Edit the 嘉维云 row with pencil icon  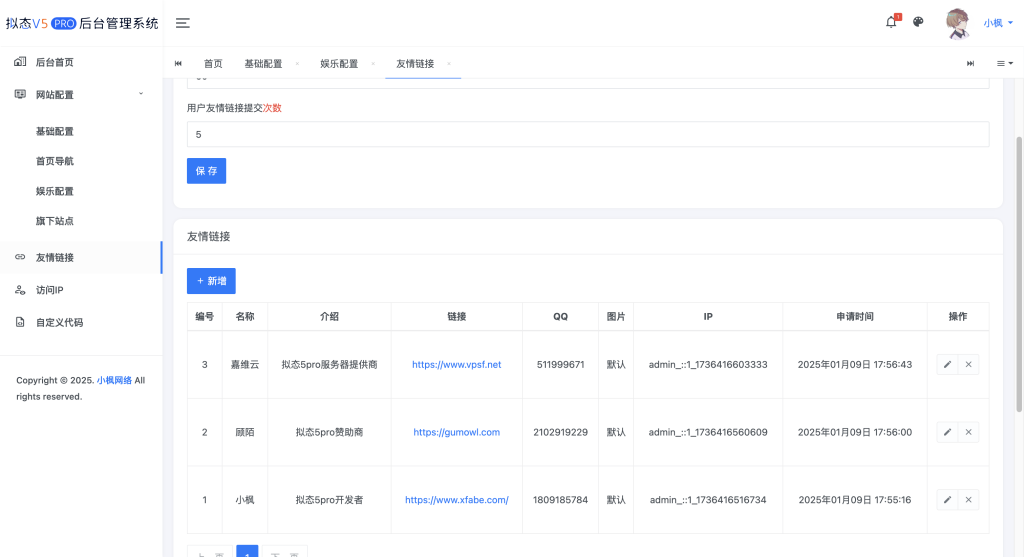[x=947, y=364]
